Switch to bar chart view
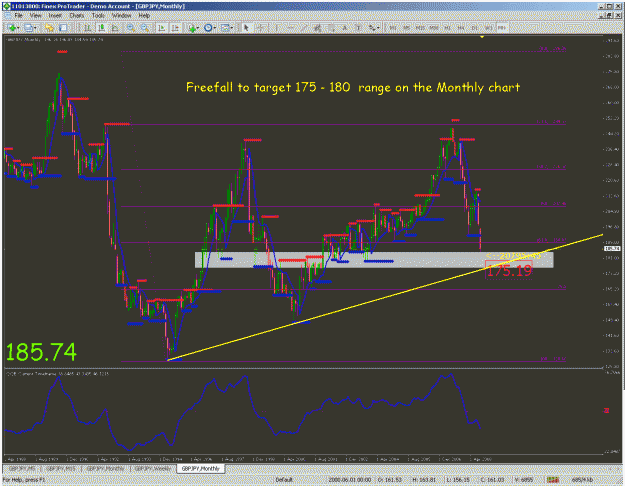Viewport: 625px width, 486px height. 87,28
